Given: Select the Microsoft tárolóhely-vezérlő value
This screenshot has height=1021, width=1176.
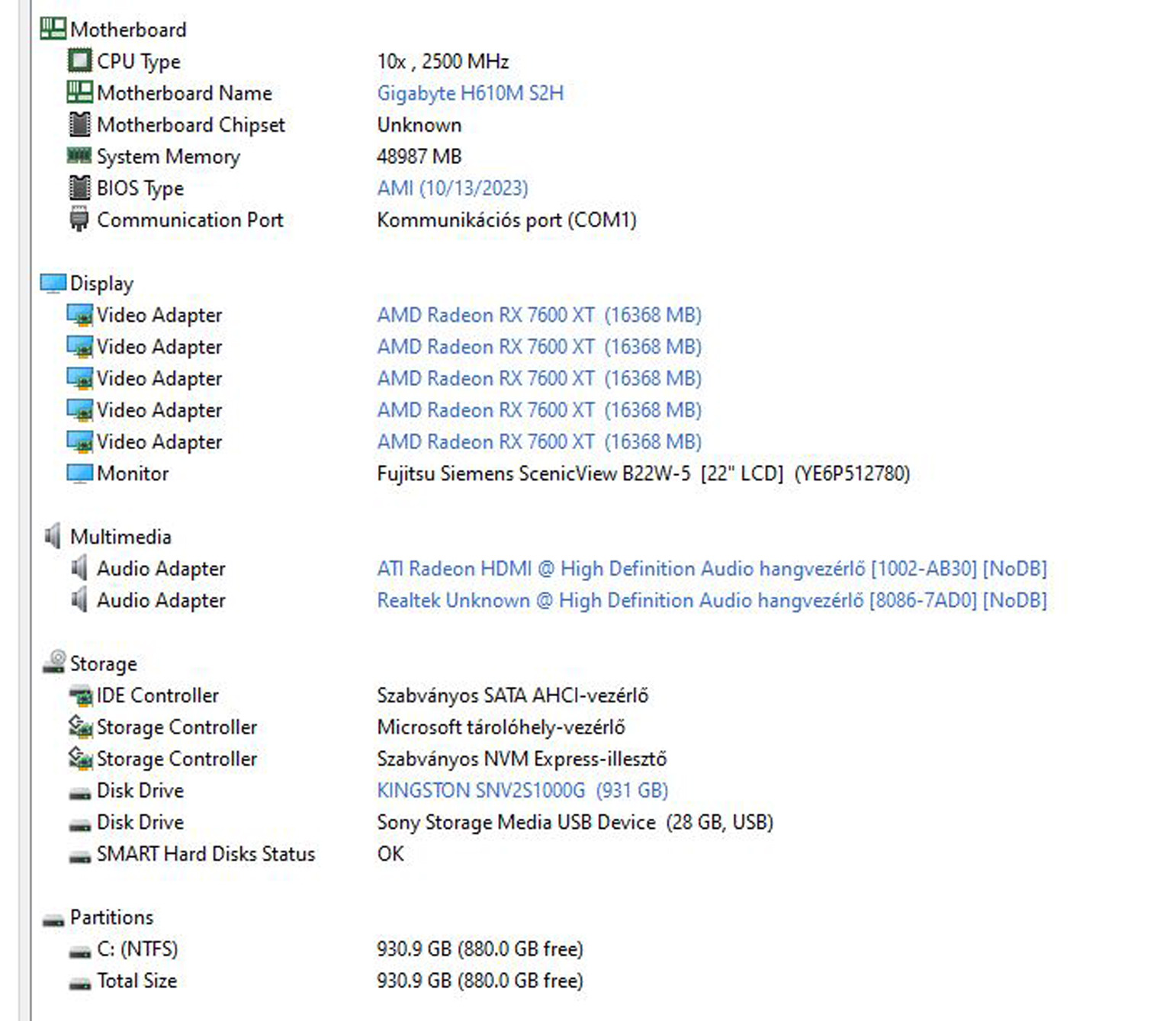Looking at the screenshot, I should coord(501,727).
